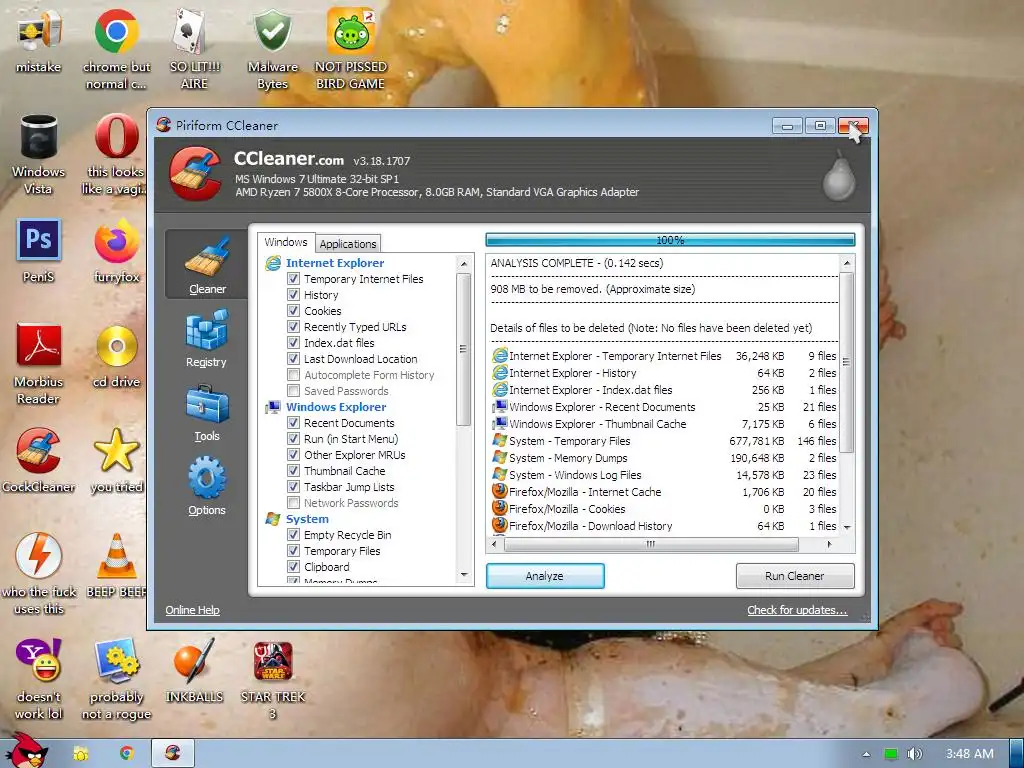Select 'System - Memory Dumps' result row

pos(664,458)
